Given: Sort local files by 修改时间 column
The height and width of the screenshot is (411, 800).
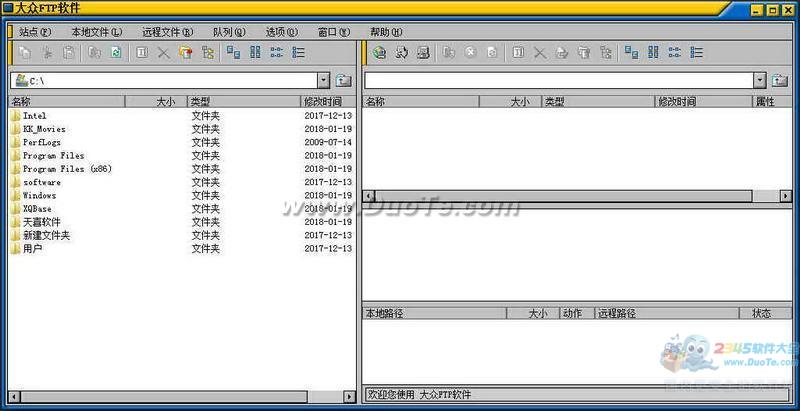Looking at the screenshot, I should [329, 101].
